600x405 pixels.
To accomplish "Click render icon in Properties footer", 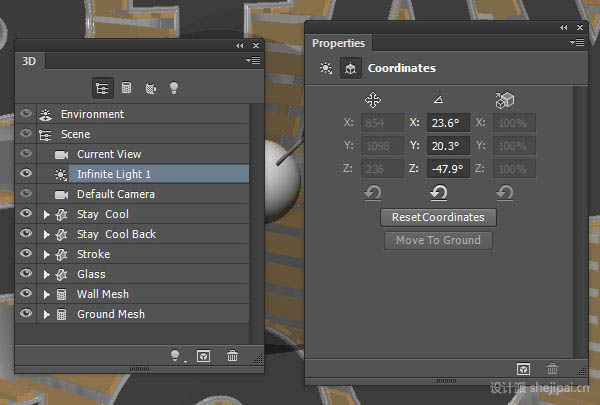I will 523,369.
